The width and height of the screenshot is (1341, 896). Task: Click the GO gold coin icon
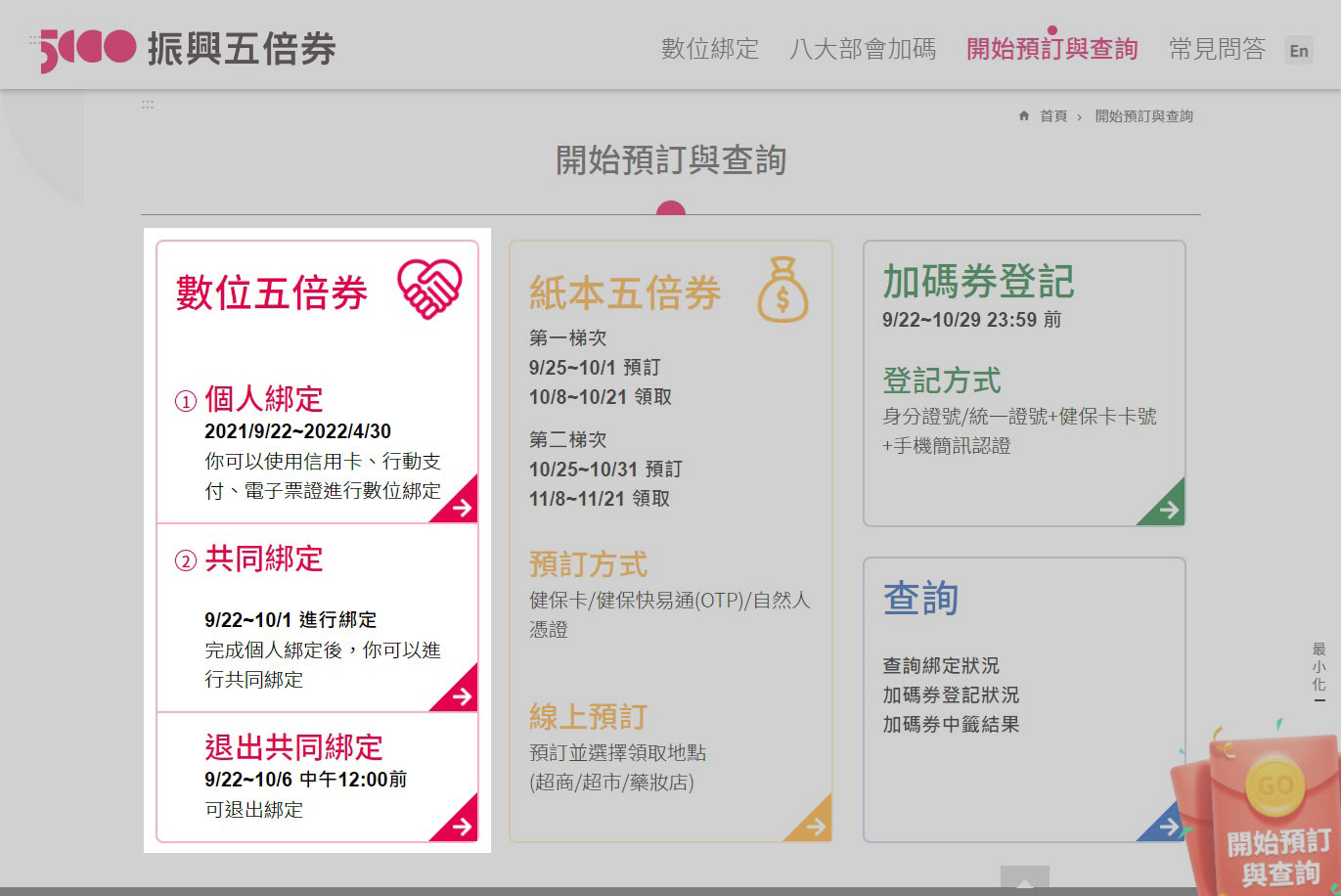pyautogui.click(x=1275, y=785)
